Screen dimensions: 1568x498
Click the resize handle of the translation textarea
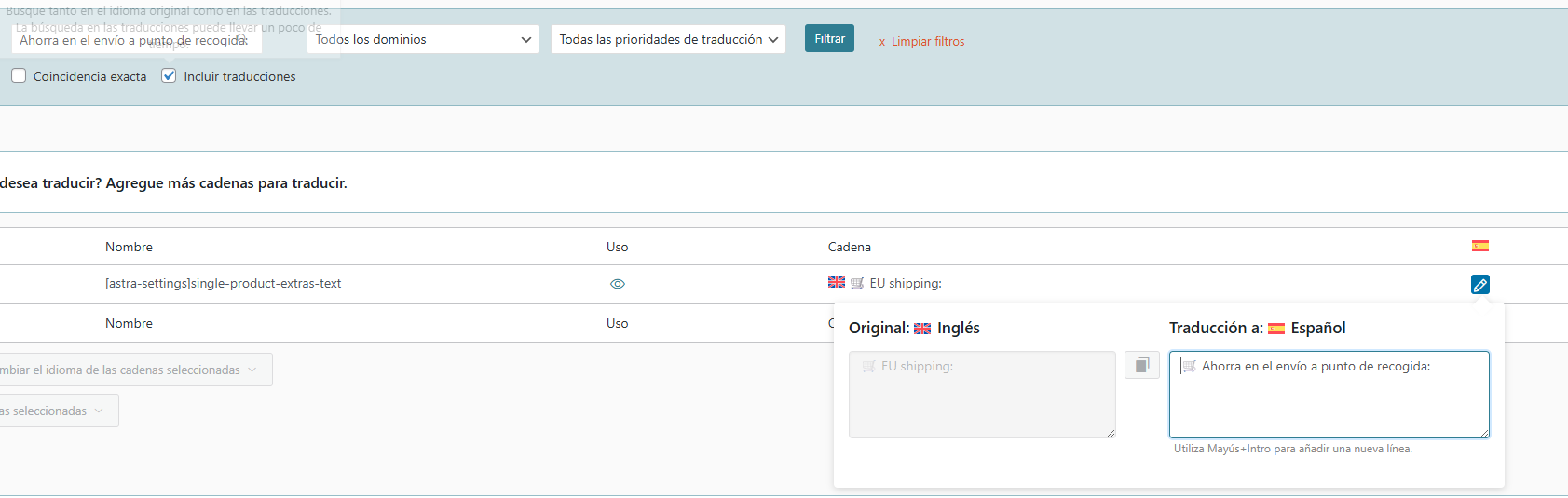point(1484,433)
